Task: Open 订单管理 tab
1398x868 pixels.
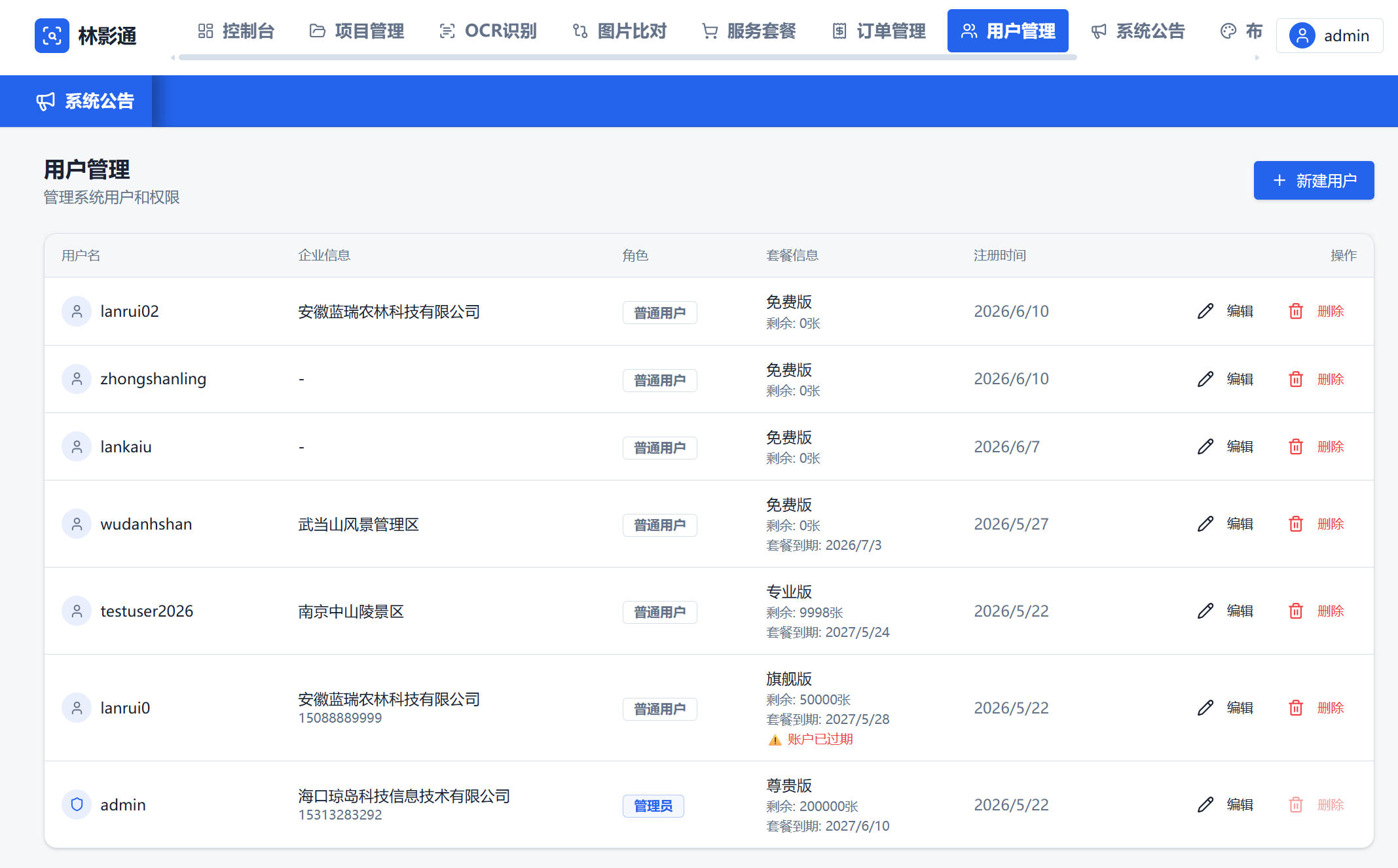Action: (x=879, y=31)
